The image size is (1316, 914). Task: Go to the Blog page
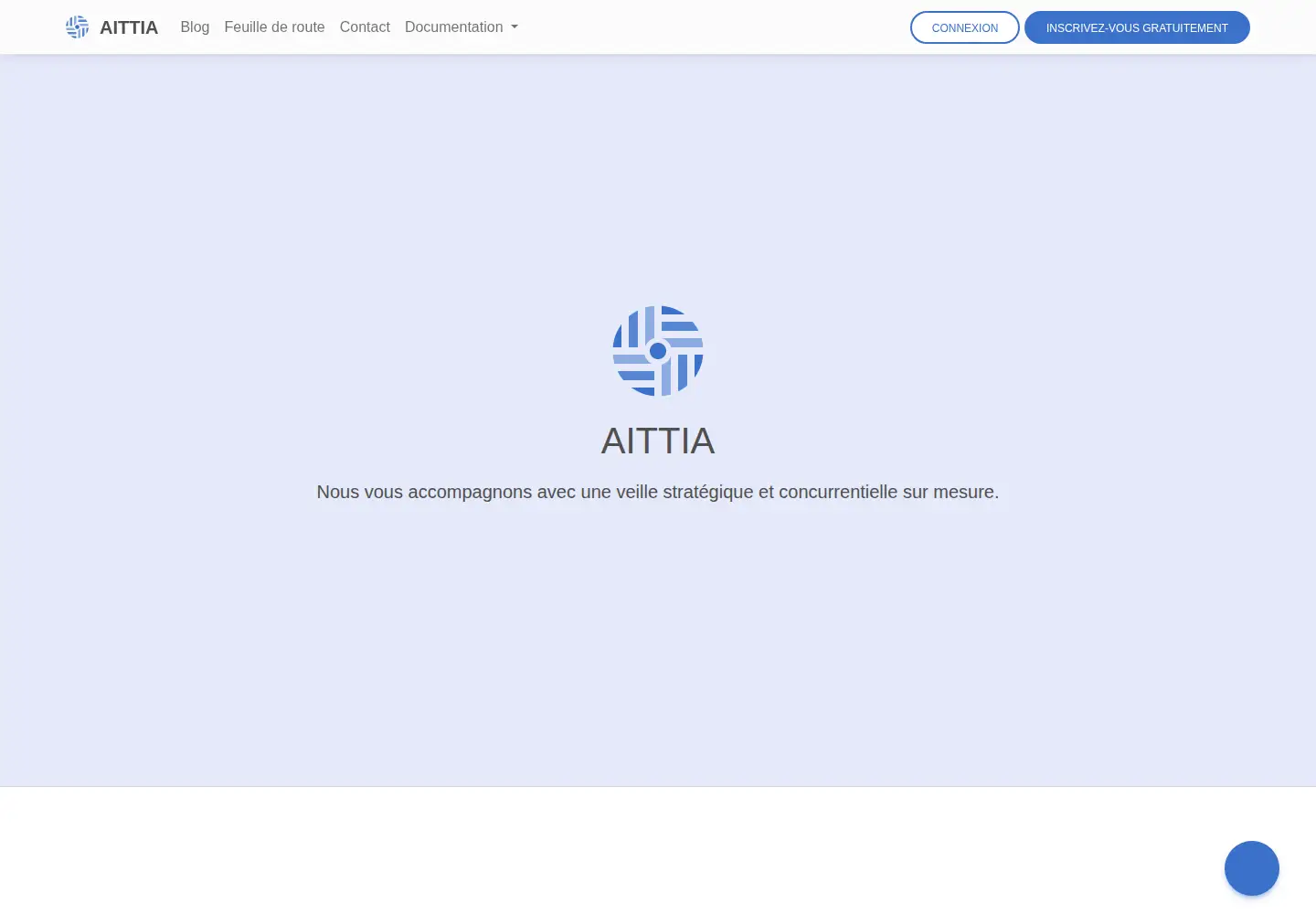pos(195,27)
